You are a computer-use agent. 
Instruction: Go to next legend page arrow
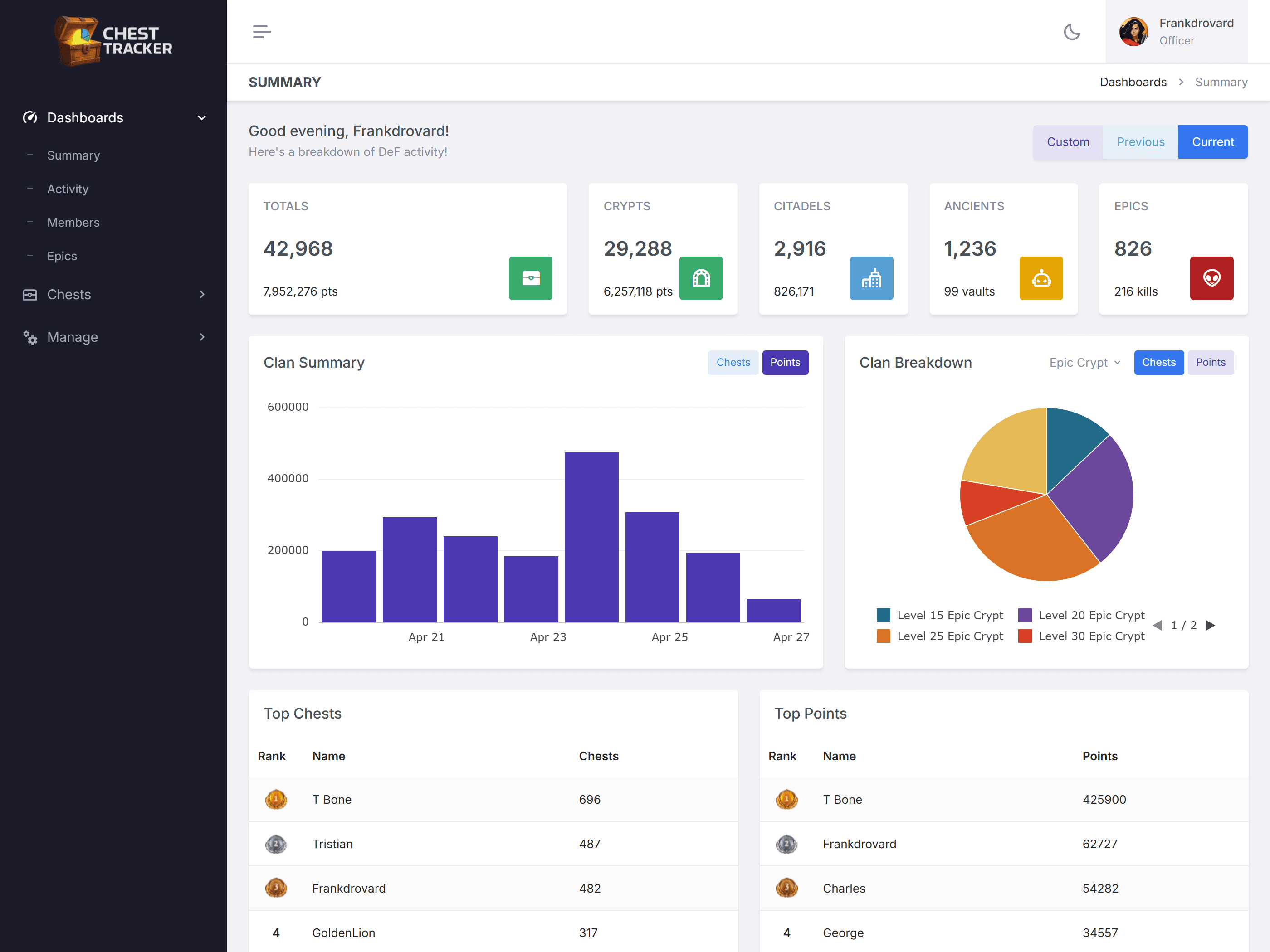pos(1210,625)
